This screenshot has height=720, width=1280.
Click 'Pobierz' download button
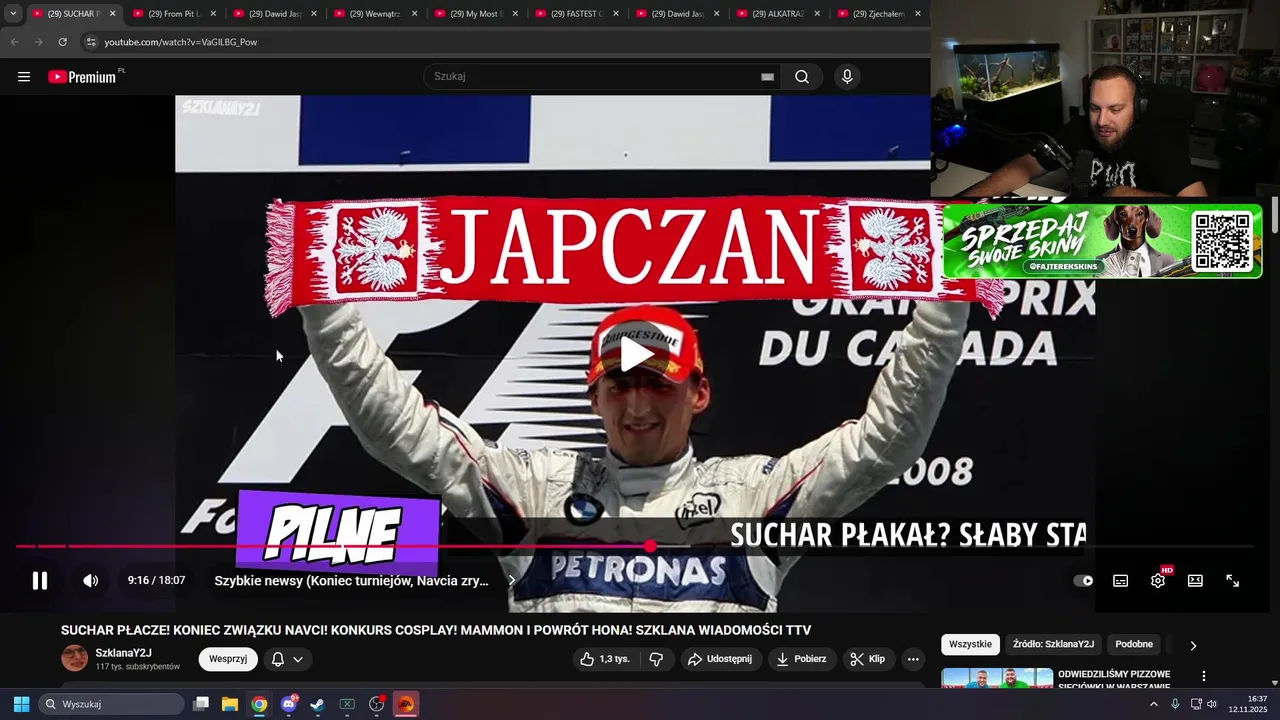pyautogui.click(x=801, y=659)
